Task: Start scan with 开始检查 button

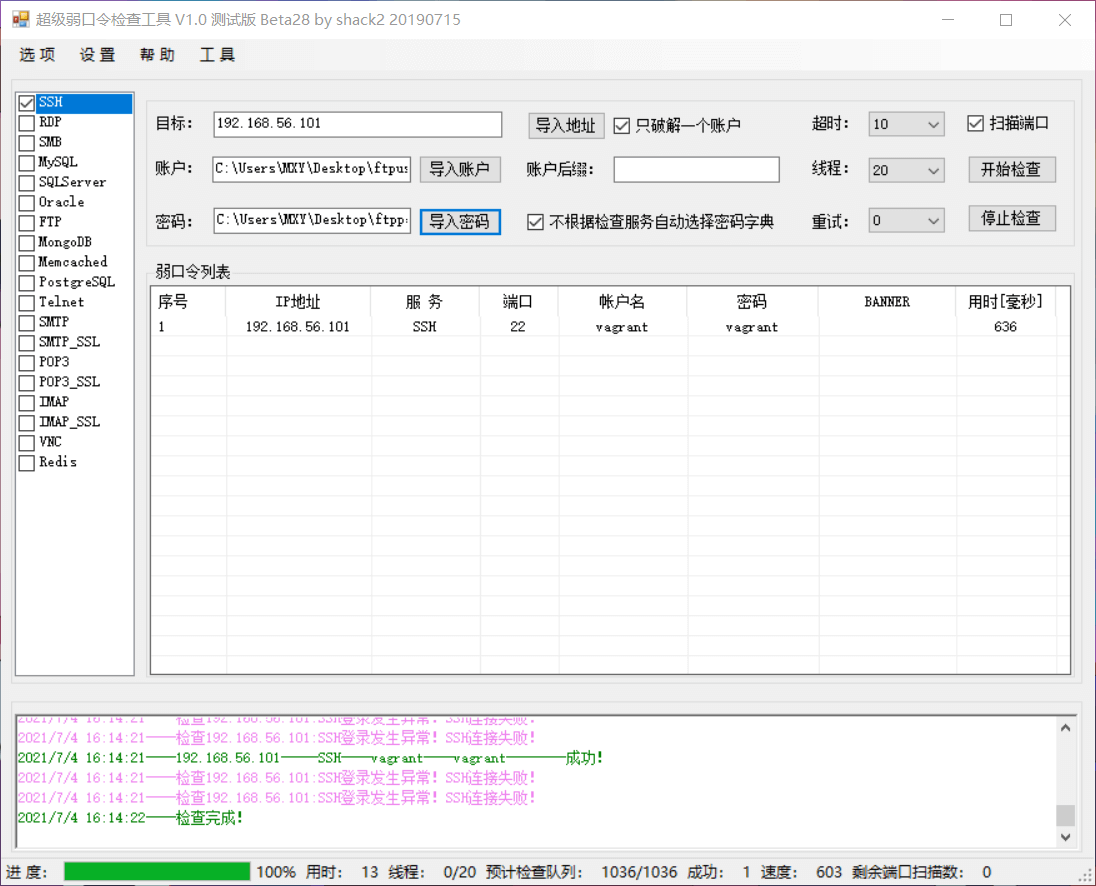Action: [1011, 169]
